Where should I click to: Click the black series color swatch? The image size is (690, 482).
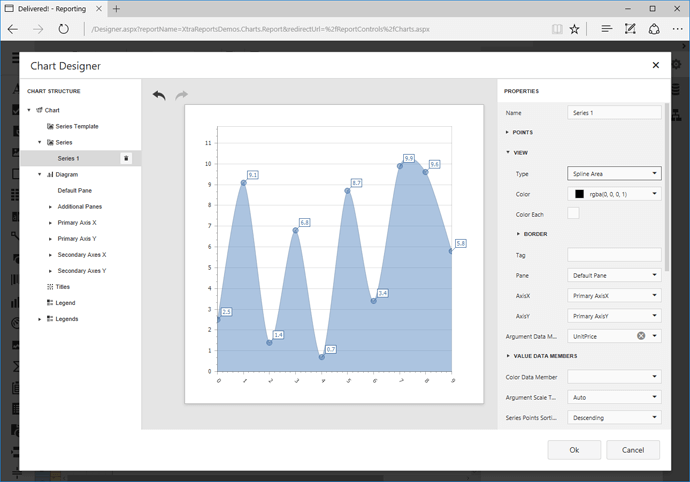point(579,194)
